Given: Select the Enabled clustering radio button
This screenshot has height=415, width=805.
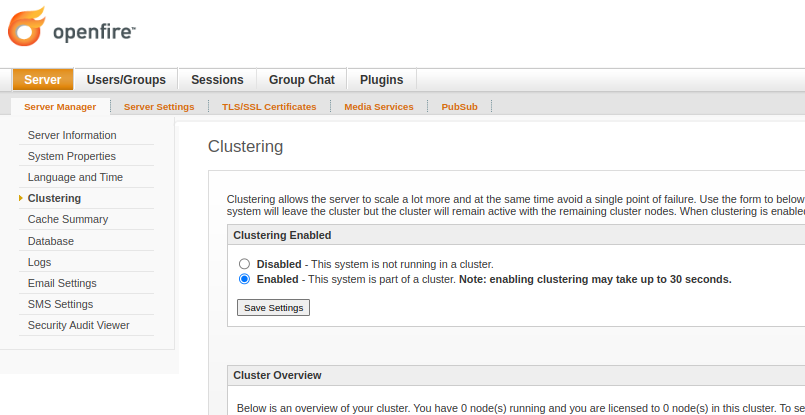Looking at the screenshot, I should click(244, 279).
